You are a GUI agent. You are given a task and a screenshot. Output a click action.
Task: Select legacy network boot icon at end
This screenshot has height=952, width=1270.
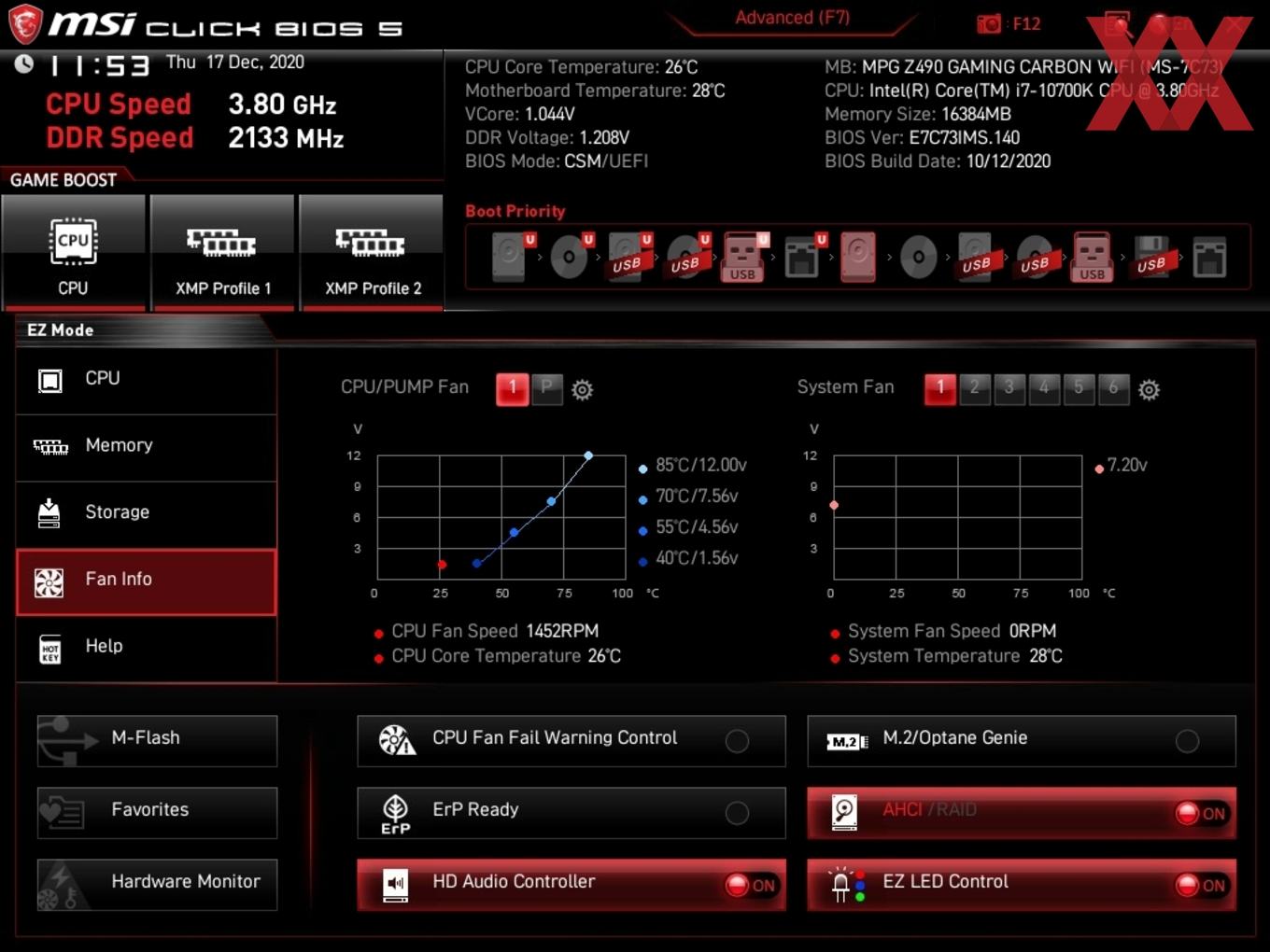1209,258
